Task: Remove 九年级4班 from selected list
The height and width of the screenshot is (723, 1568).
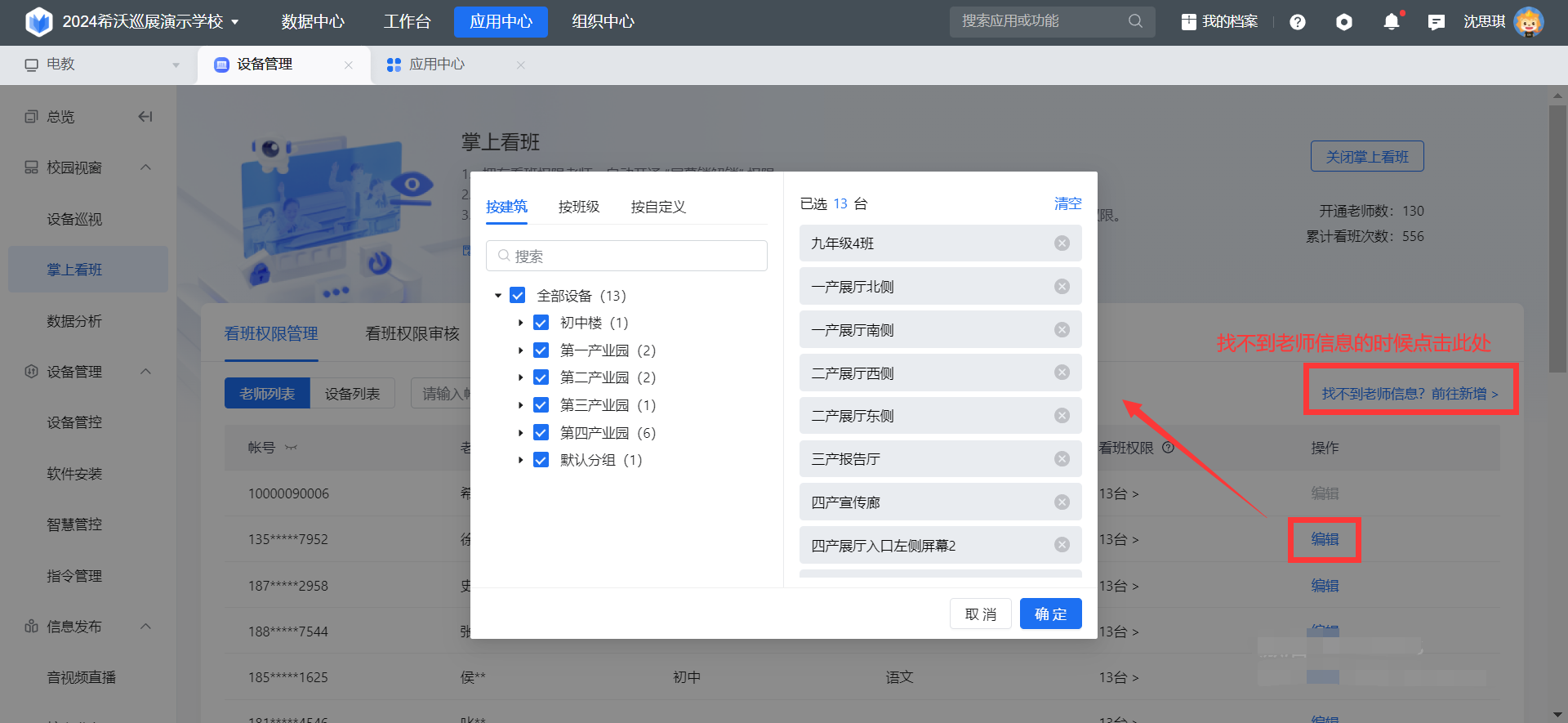Action: point(1062,243)
